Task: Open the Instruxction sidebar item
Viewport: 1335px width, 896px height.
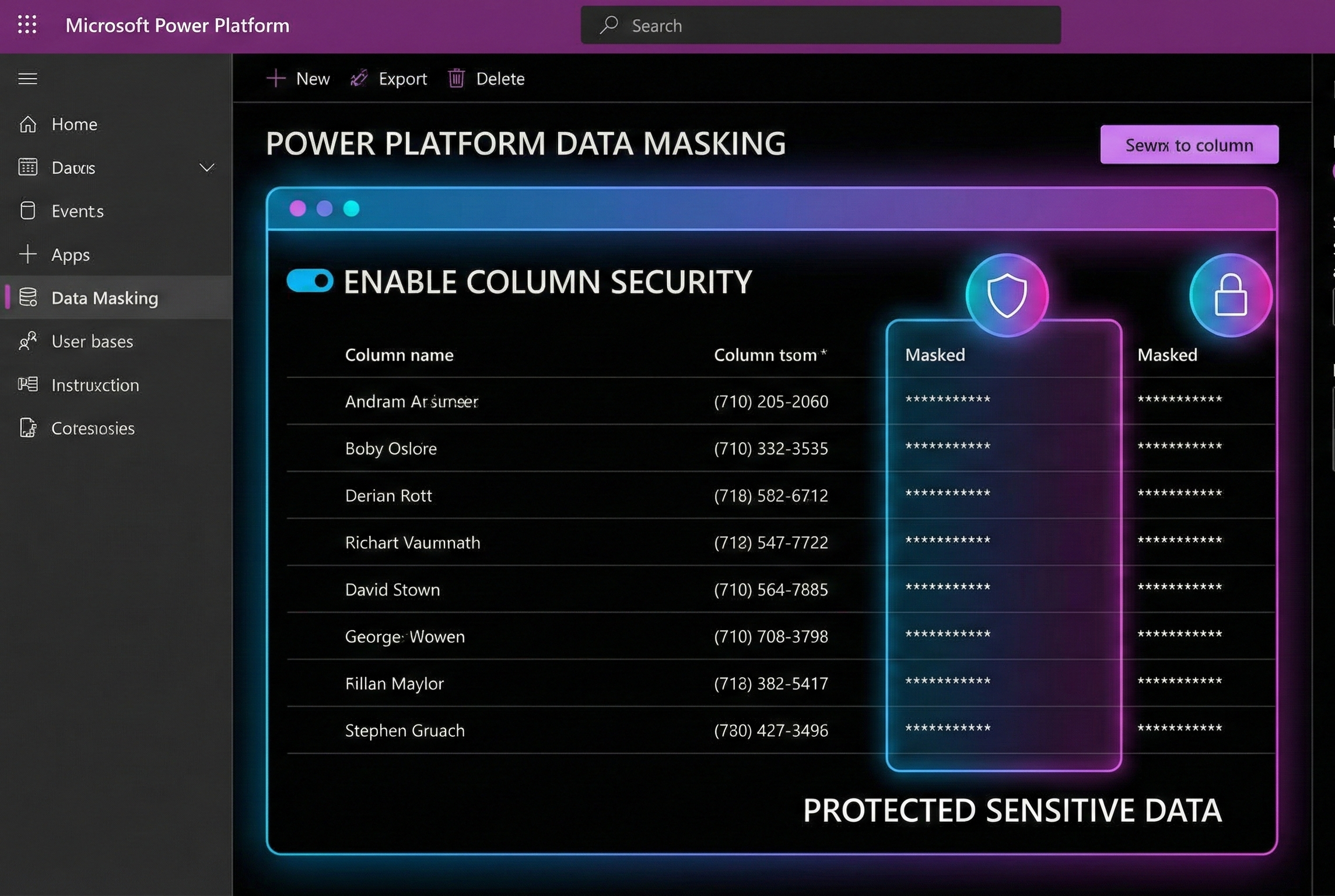Action: click(x=95, y=385)
